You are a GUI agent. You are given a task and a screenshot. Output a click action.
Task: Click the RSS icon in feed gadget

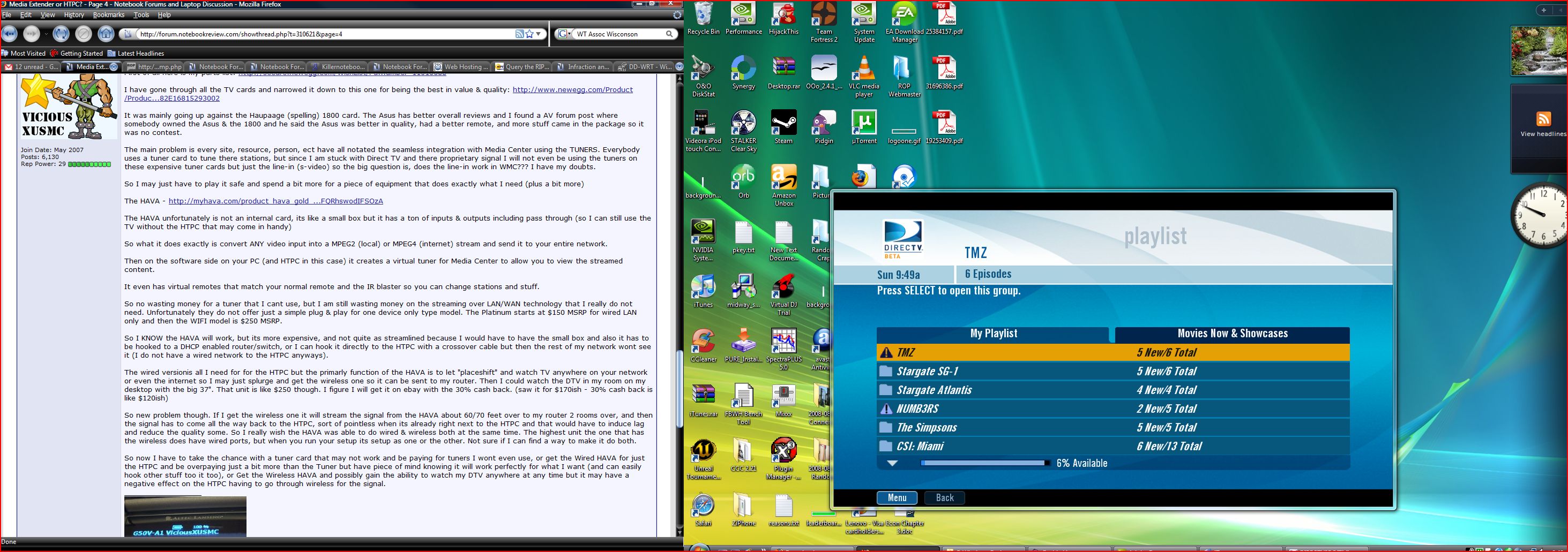(1543, 119)
